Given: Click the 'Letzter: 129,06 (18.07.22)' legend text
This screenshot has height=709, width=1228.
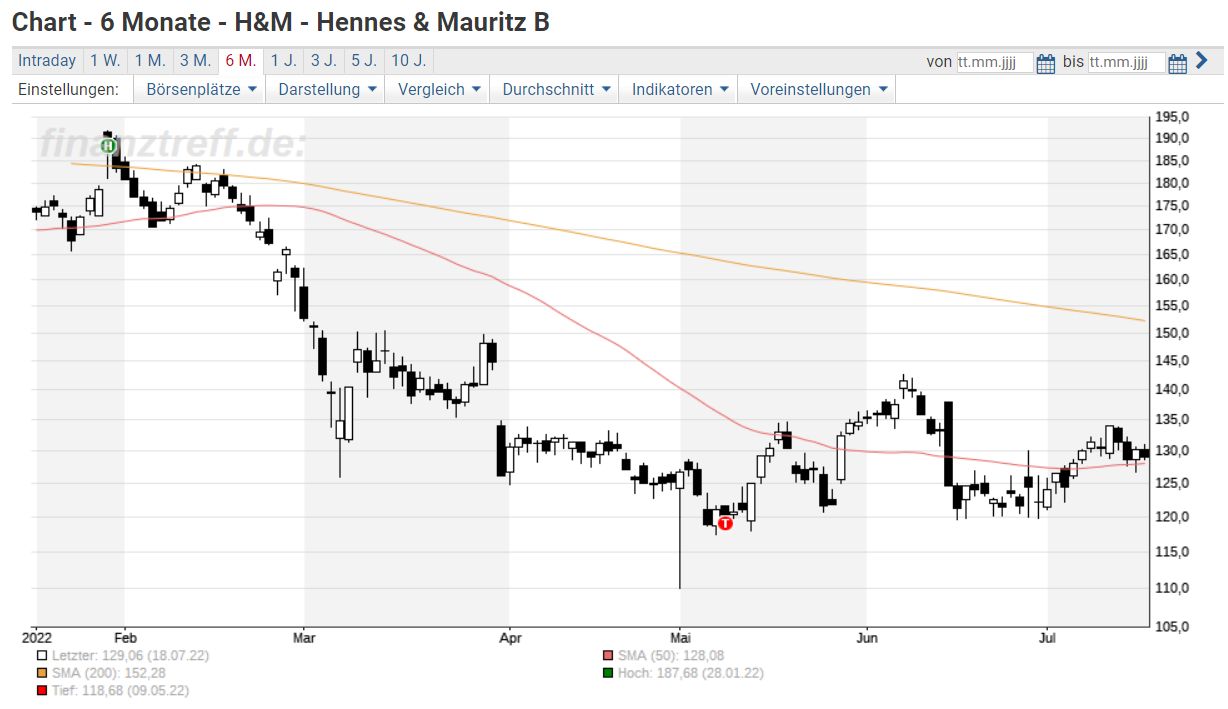Looking at the screenshot, I should pyautogui.click(x=129, y=655).
